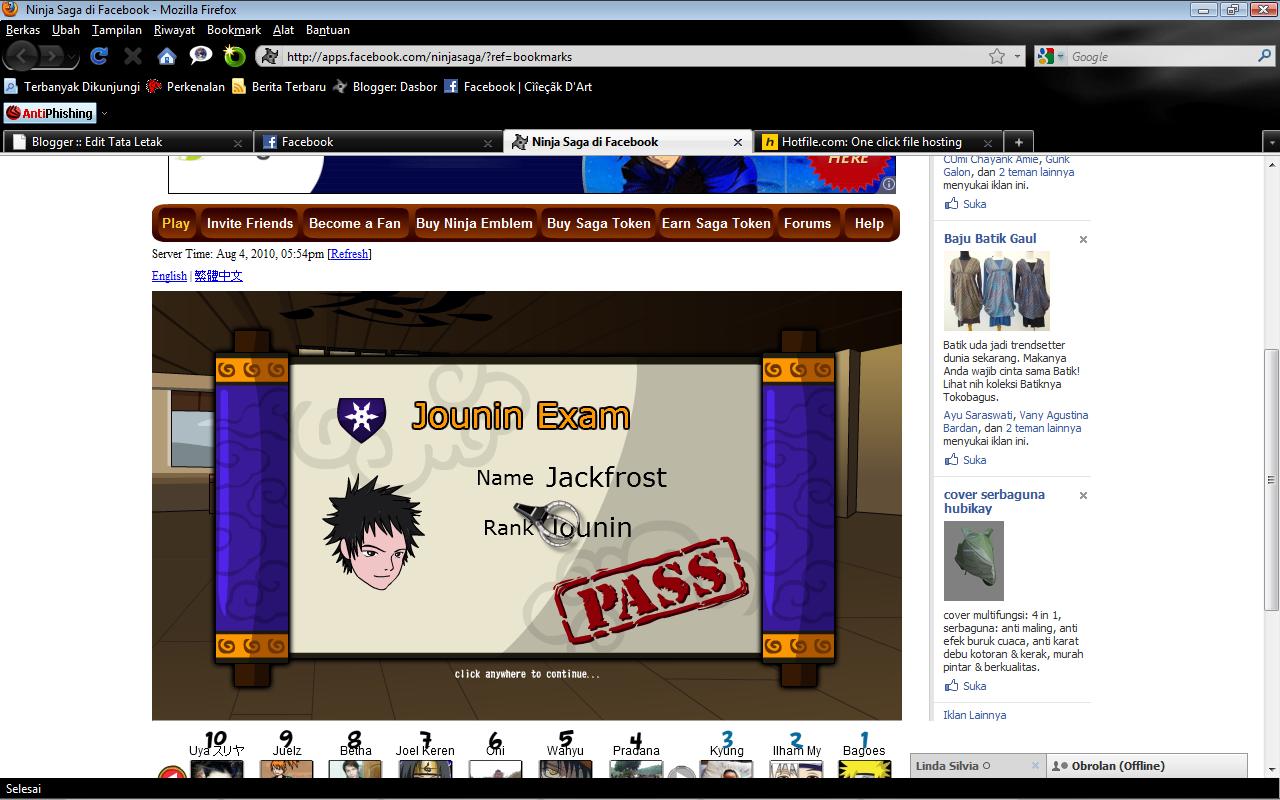The width and height of the screenshot is (1280, 800).
Task: Click the green cover ad thumbnail
Action: [x=973, y=561]
